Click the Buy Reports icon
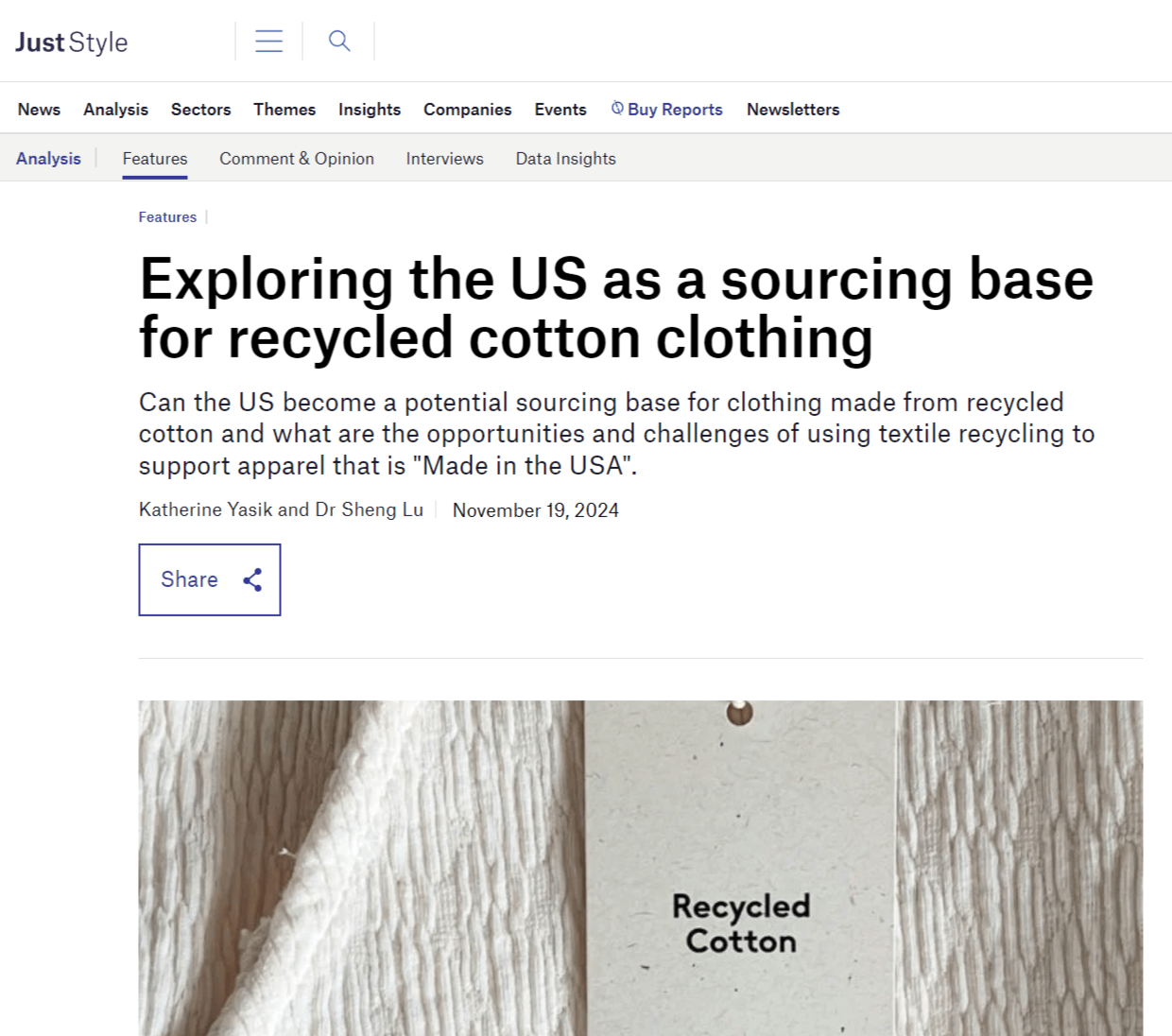 click(x=617, y=109)
